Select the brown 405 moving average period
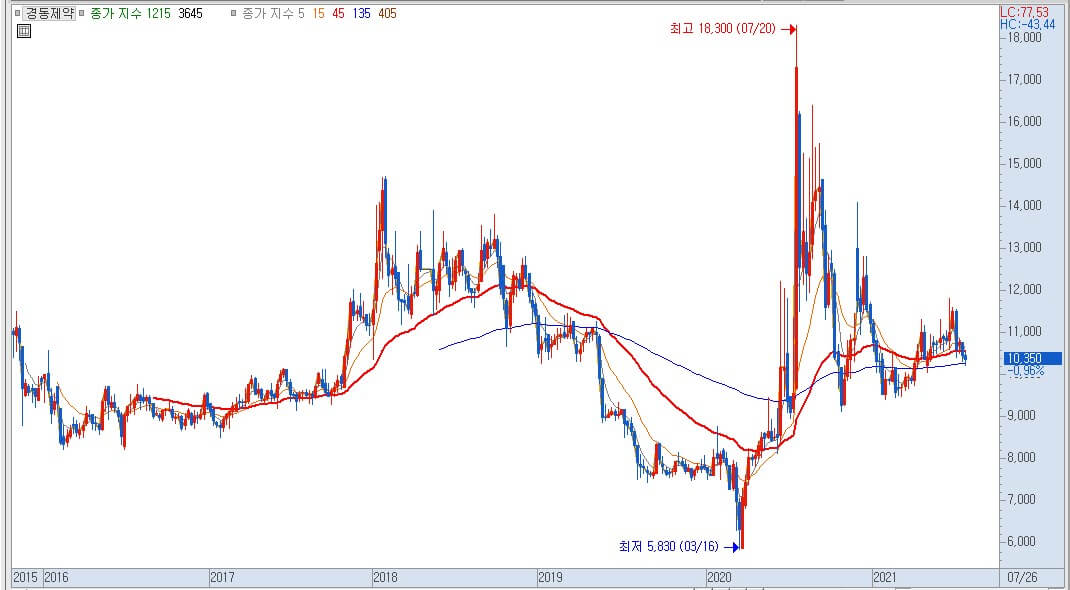Viewport: 1070px width, 590px height. (387, 14)
